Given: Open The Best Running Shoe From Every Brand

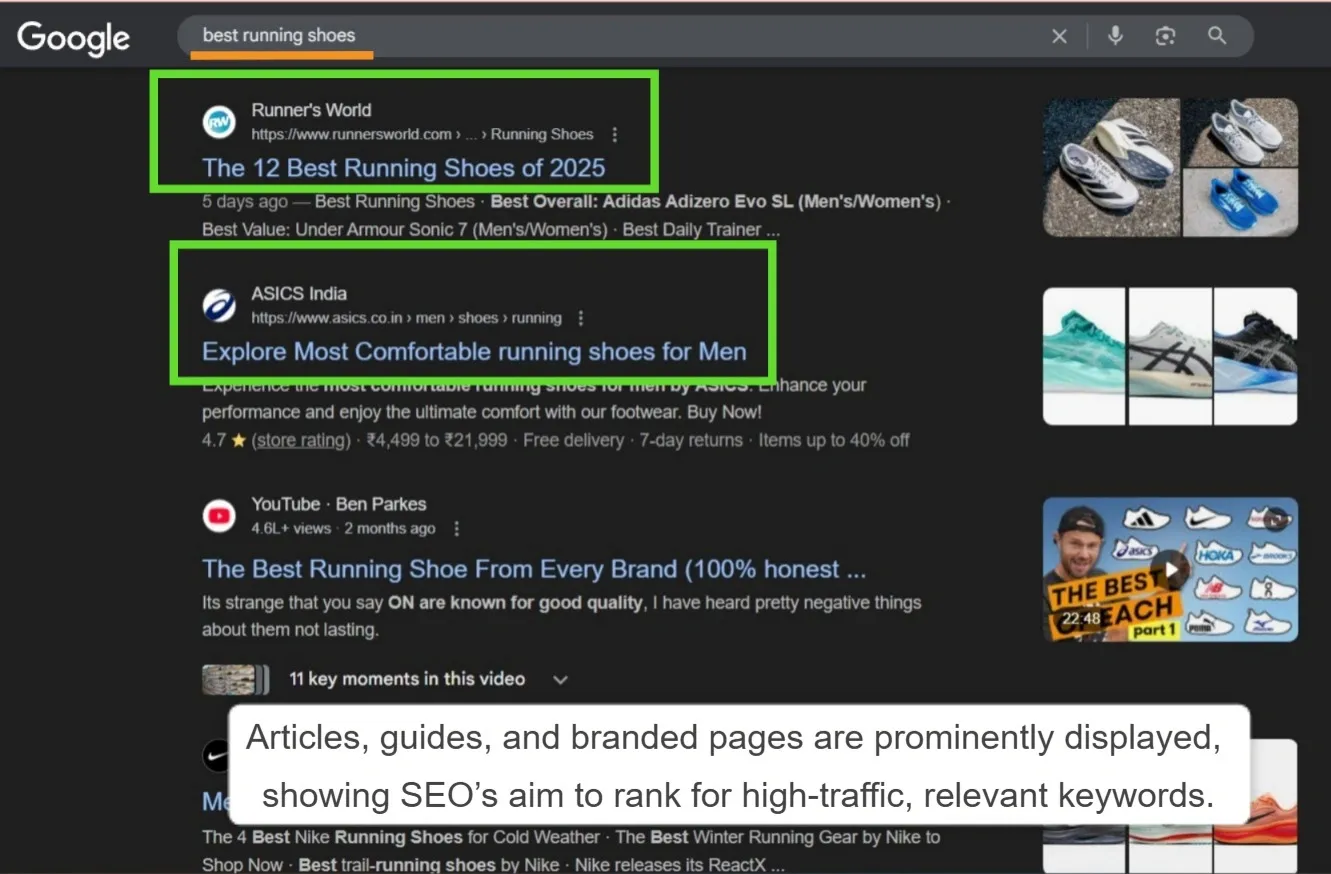Looking at the screenshot, I should 533,569.
